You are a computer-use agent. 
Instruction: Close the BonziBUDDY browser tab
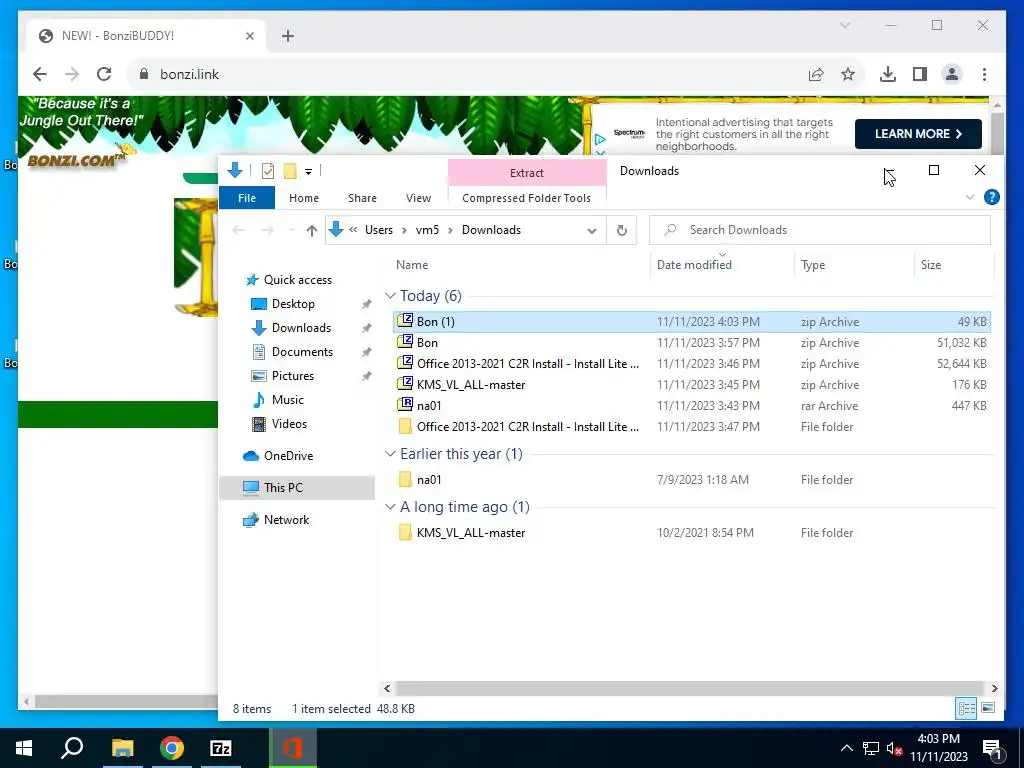(x=249, y=36)
